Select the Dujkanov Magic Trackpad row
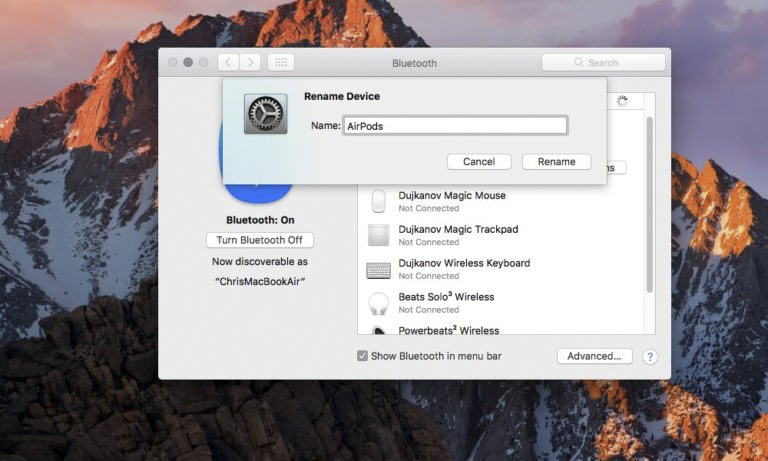Viewport: 768px width, 461px height. pos(503,235)
